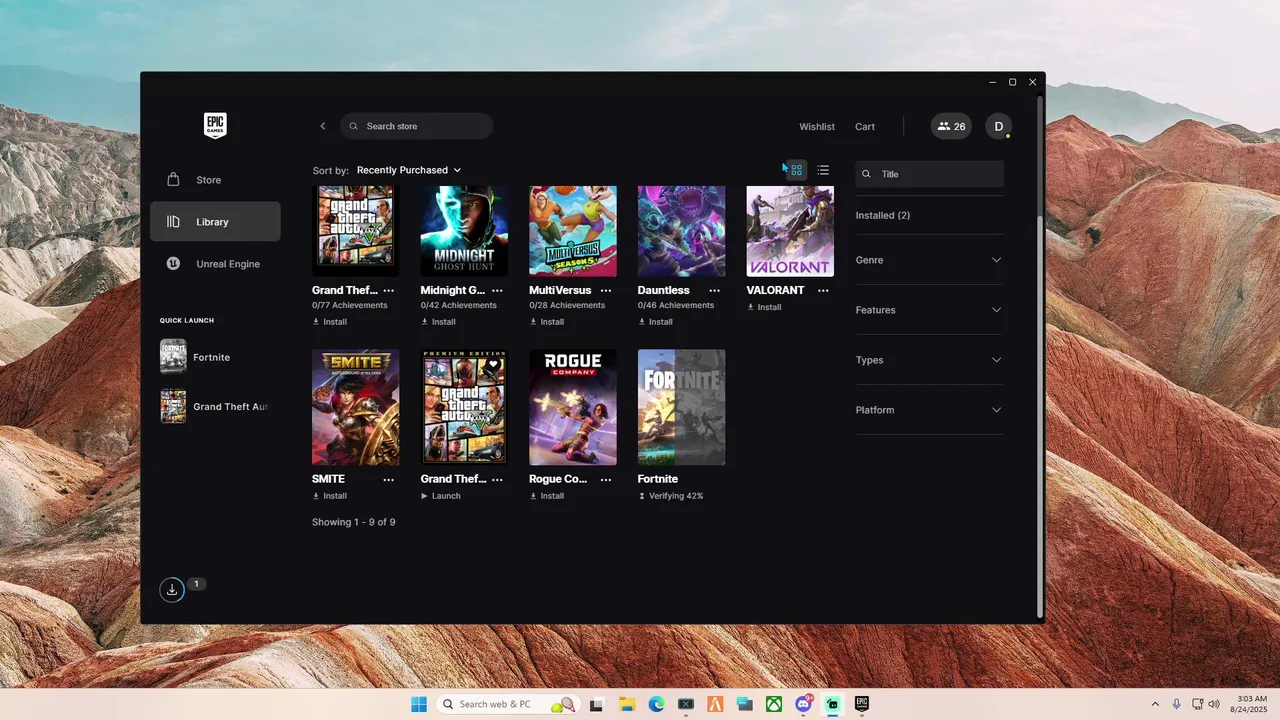The image size is (1280, 720).
Task: Open three-dot menu beside 0/77 Achievements game
Action: tap(389, 291)
